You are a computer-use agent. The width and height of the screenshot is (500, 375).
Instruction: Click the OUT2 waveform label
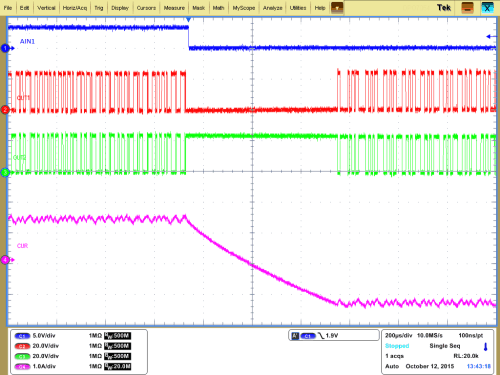coord(19,157)
